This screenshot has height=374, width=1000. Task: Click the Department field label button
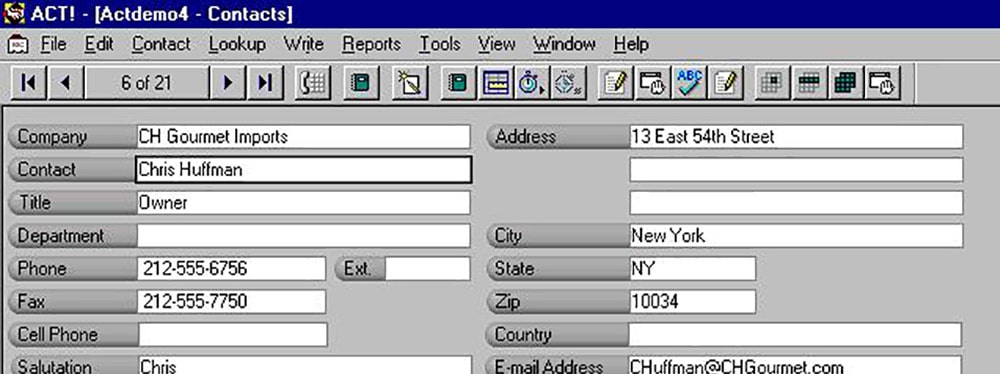pyautogui.click(x=72, y=236)
